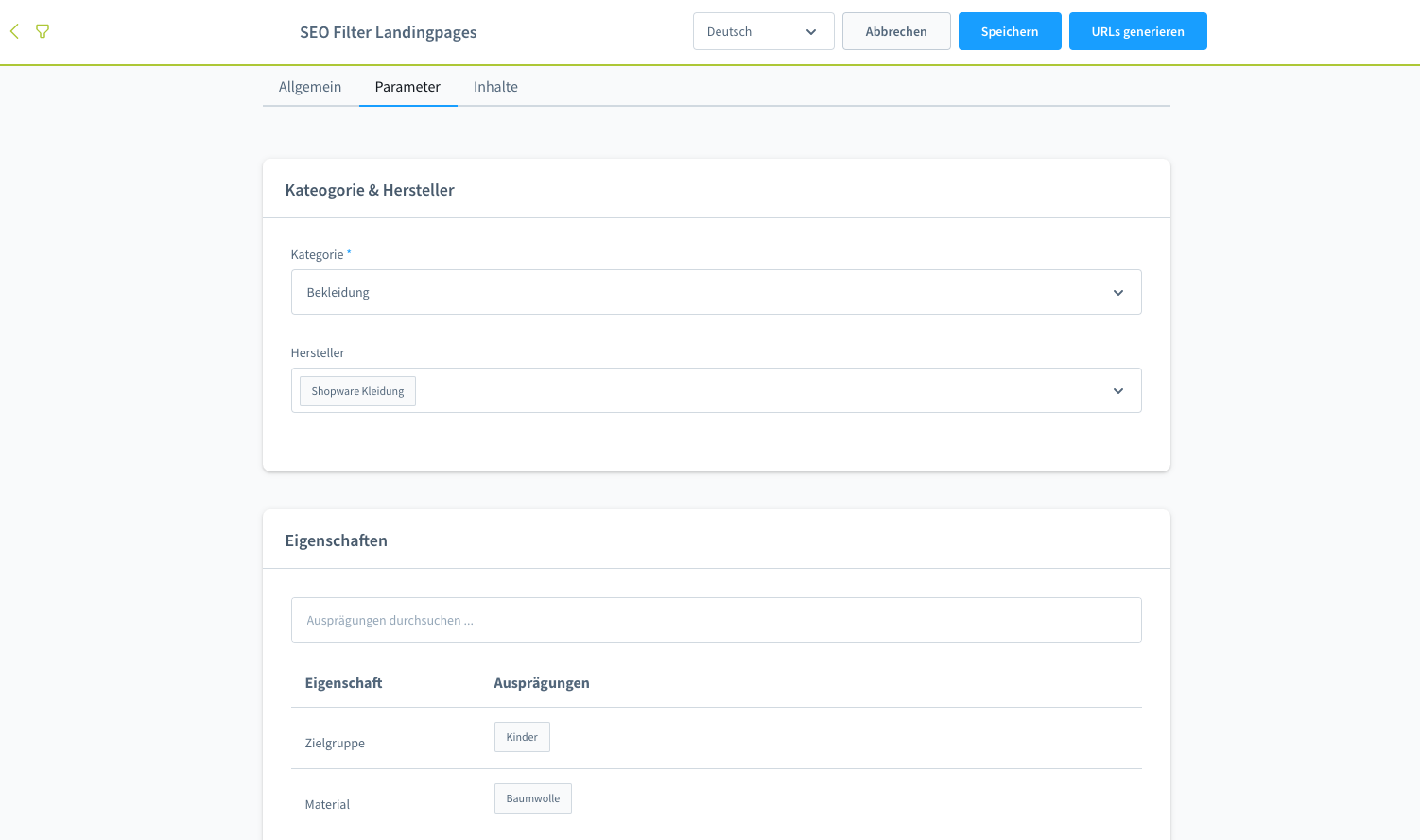Click the Baumwolle value tag
Viewport: 1420px width, 840px height.
click(533, 798)
